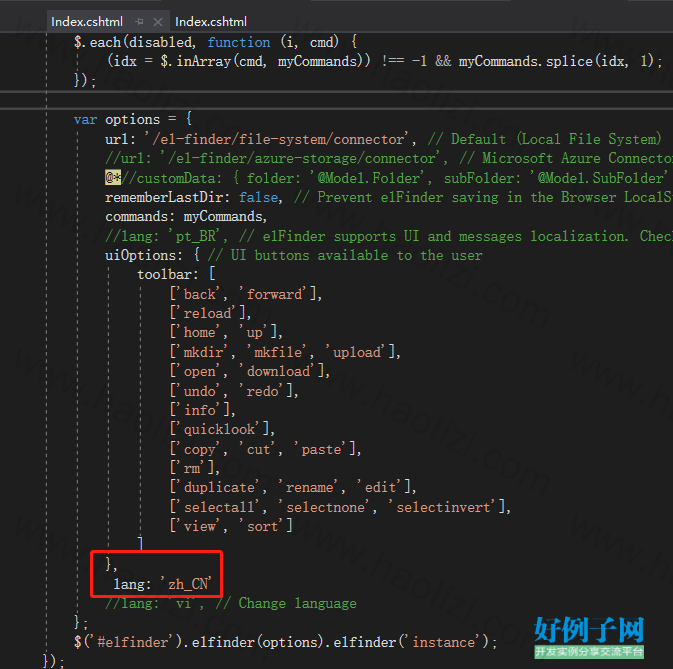This screenshot has width=673, height=669.
Task: Click the ['info'] row
Action: [202, 410]
